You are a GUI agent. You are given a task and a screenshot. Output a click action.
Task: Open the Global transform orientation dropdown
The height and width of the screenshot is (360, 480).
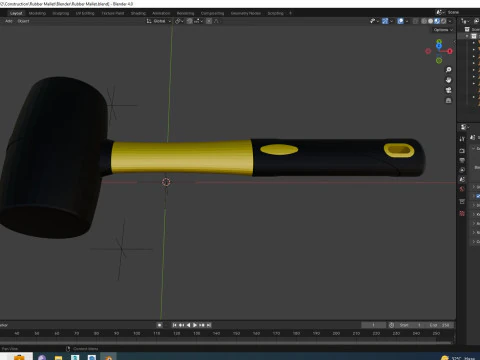(159, 21)
